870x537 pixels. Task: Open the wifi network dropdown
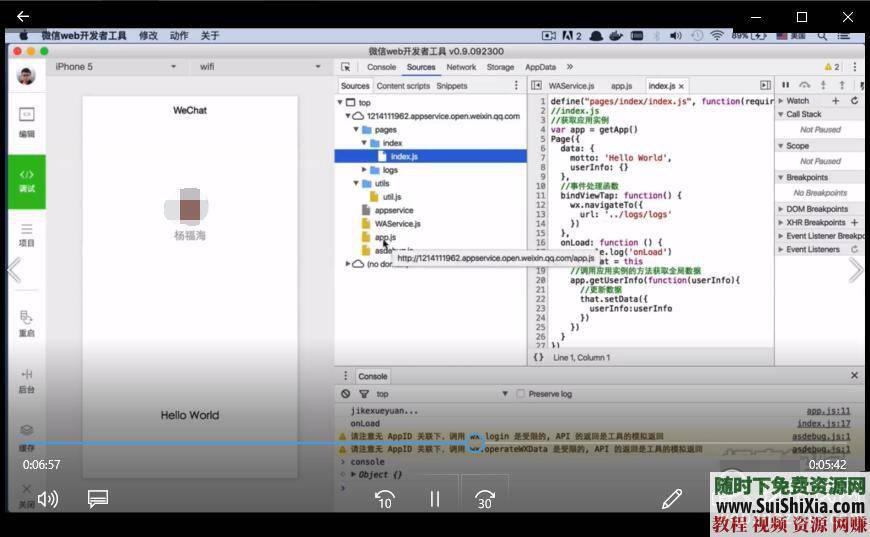tap(240, 67)
